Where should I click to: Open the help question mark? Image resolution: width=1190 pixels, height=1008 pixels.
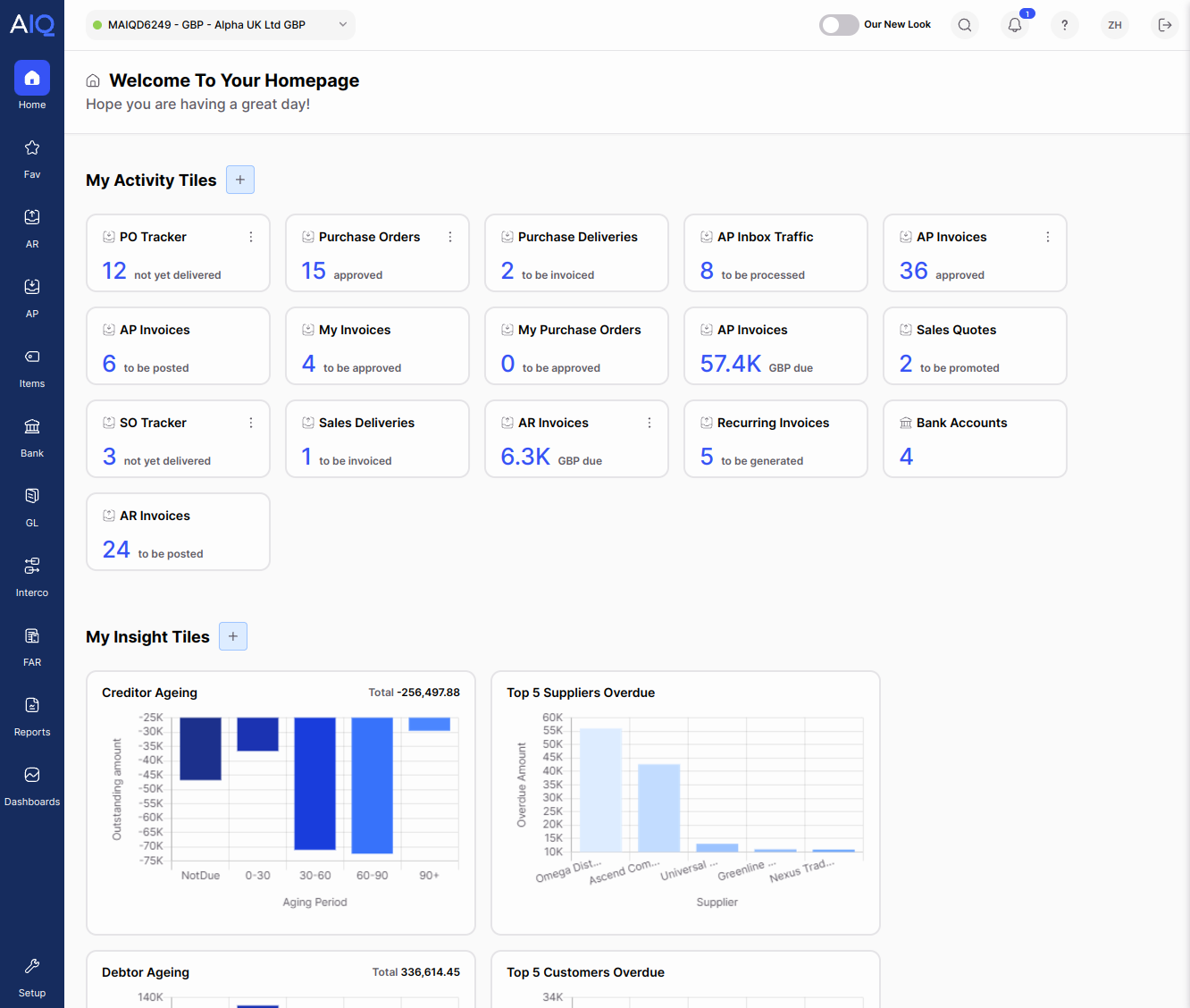(1065, 25)
